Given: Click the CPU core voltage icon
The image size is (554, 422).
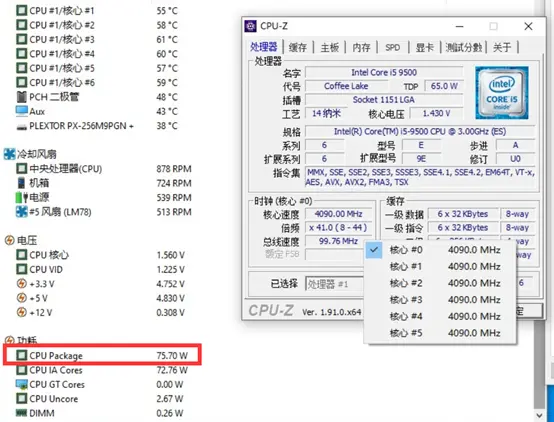Looking at the screenshot, I should 22,254.
